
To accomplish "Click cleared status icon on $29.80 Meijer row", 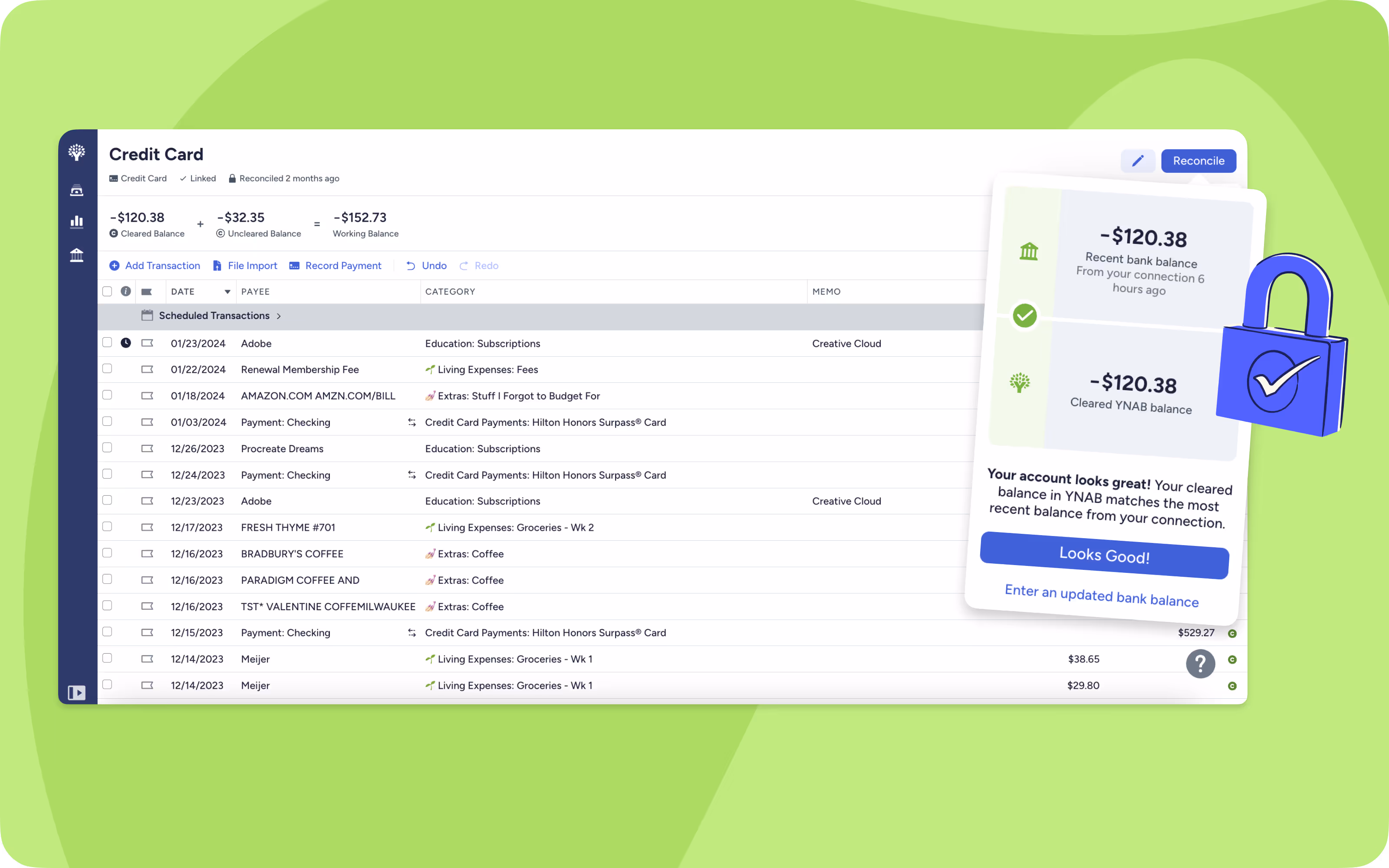I will coord(1232,686).
